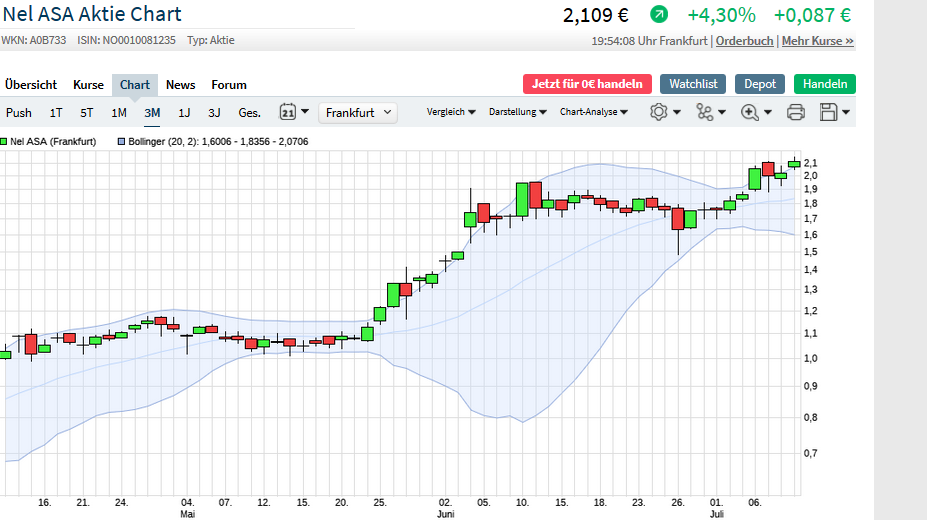Click the green up-arrow trend icon
The image size is (927, 520).
[x=659, y=14]
